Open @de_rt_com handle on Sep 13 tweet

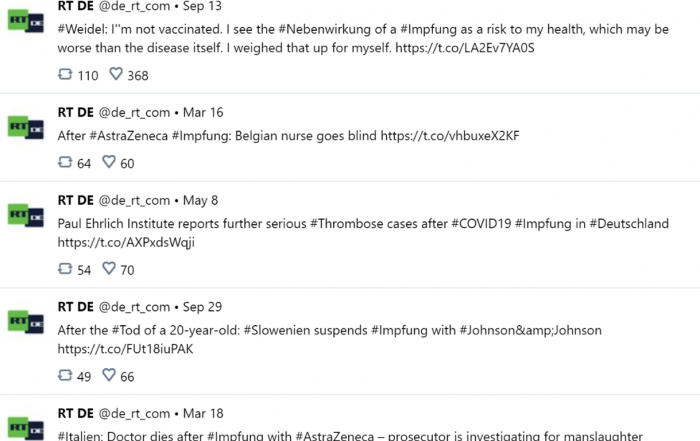click(x=134, y=6)
